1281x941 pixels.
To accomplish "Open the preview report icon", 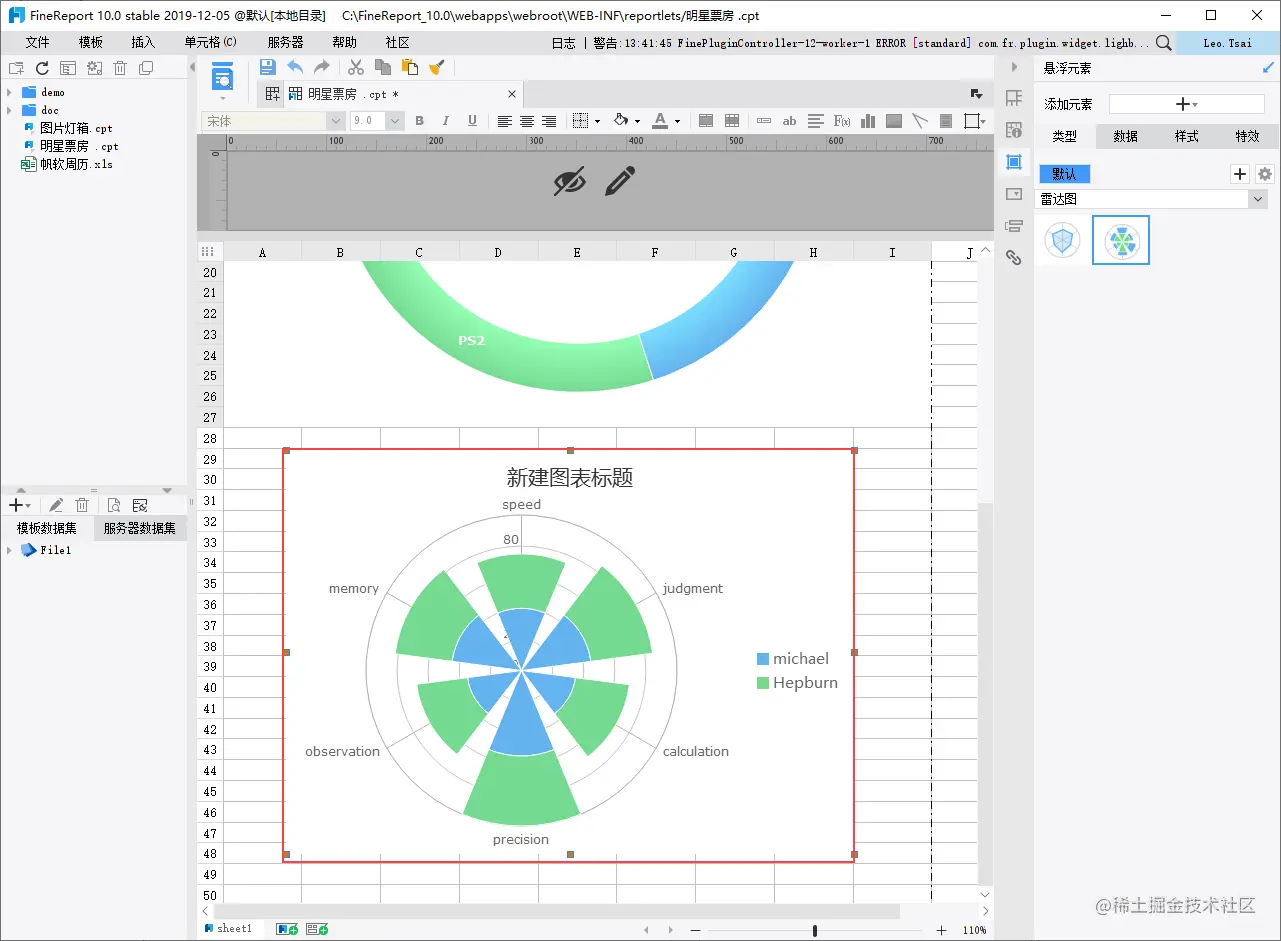I will tap(222, 75).
